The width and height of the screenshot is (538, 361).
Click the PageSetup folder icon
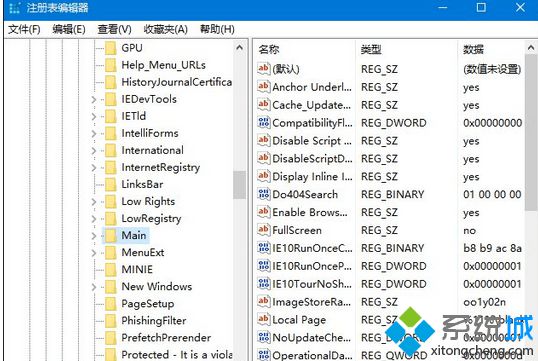110,304
